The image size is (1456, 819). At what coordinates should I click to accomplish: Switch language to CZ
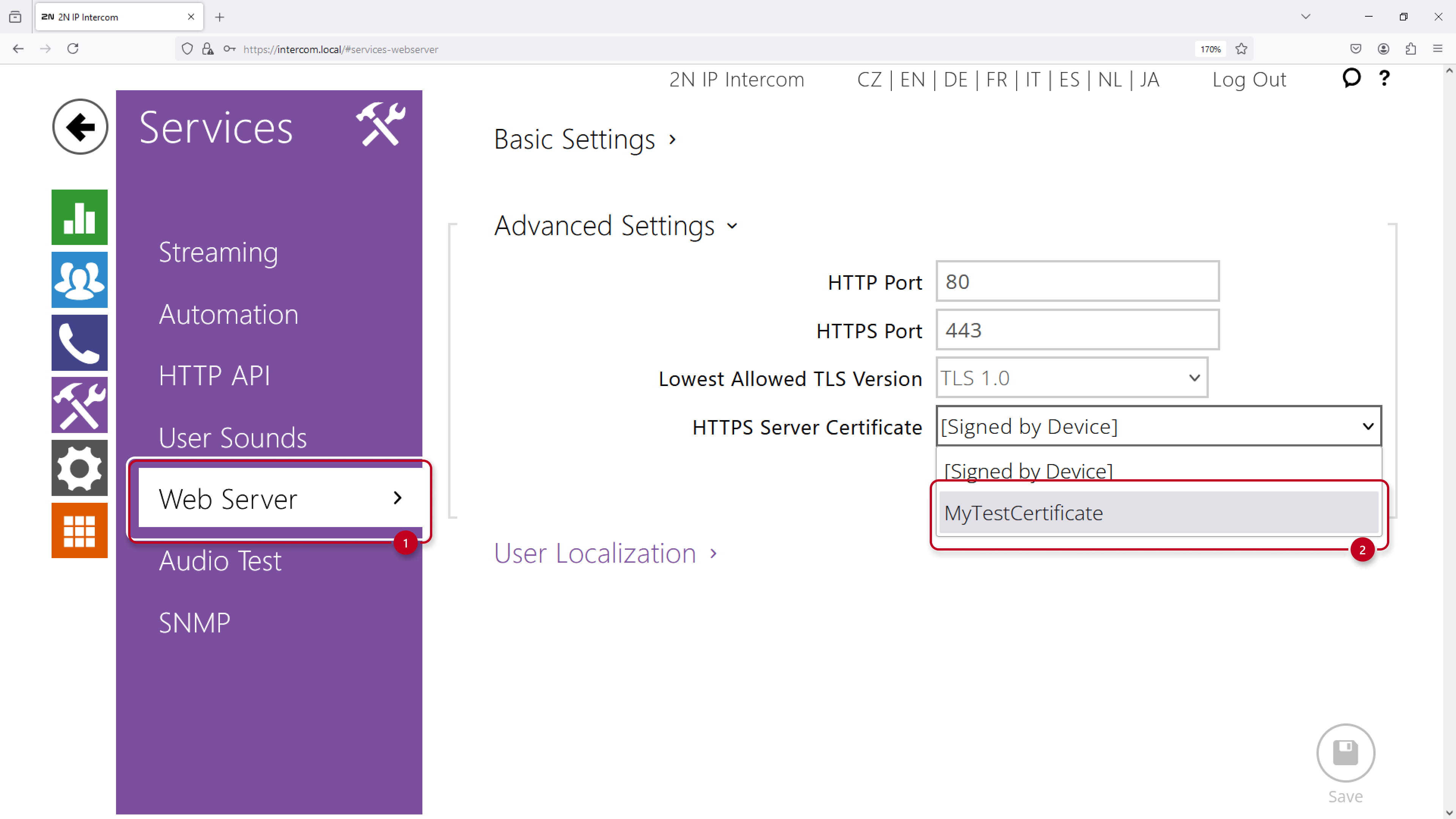[869, 79]
